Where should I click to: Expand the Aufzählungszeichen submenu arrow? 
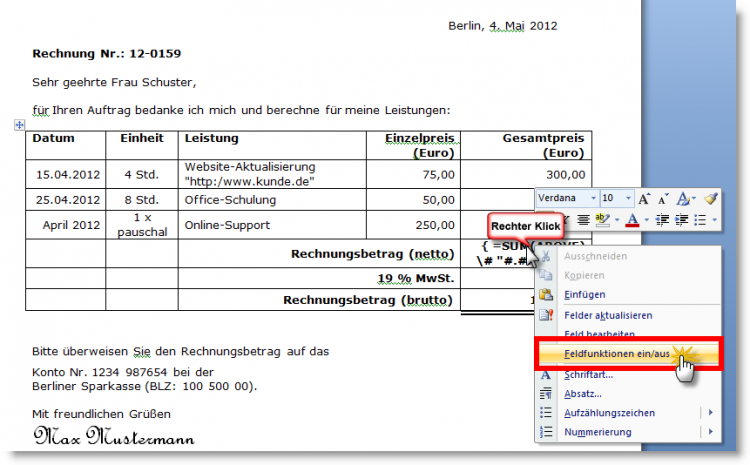click(x=711, y=412)
